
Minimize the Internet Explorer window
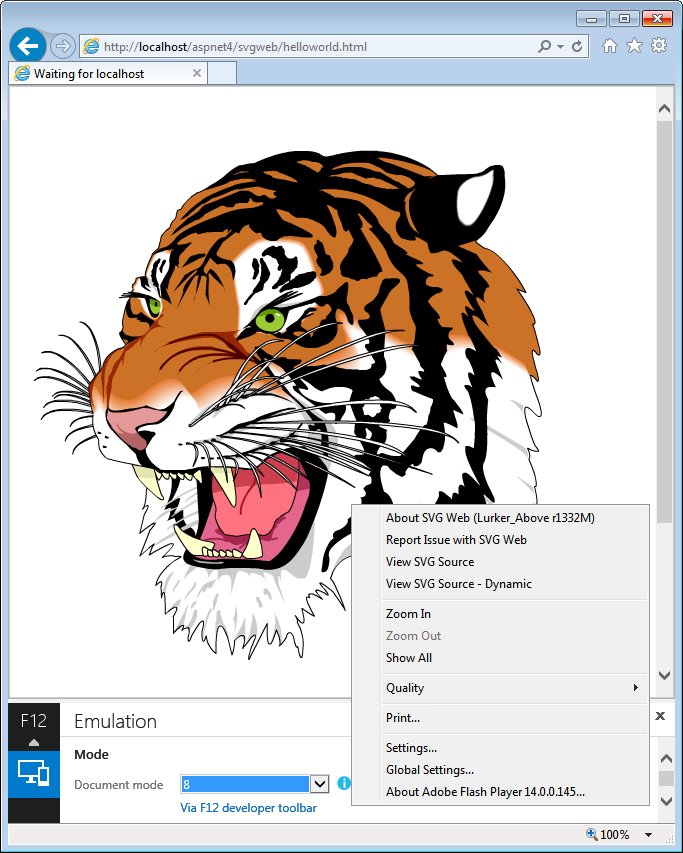click(x=592, y=18)
